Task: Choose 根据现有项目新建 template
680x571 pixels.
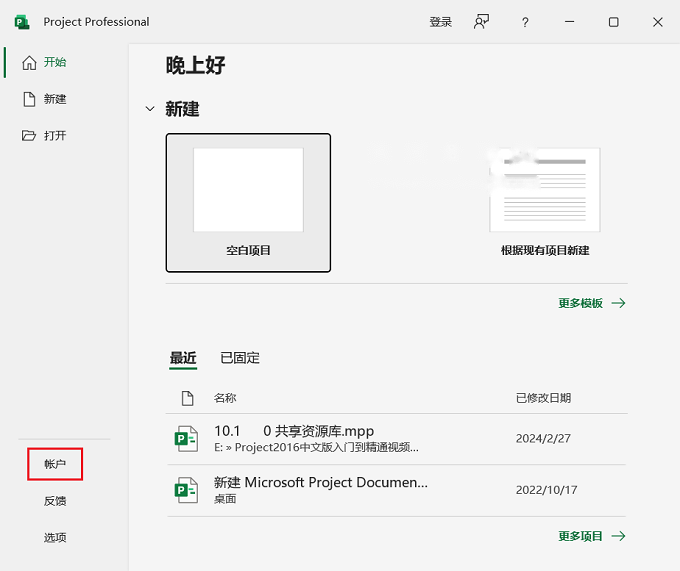Action: point(545,202)
